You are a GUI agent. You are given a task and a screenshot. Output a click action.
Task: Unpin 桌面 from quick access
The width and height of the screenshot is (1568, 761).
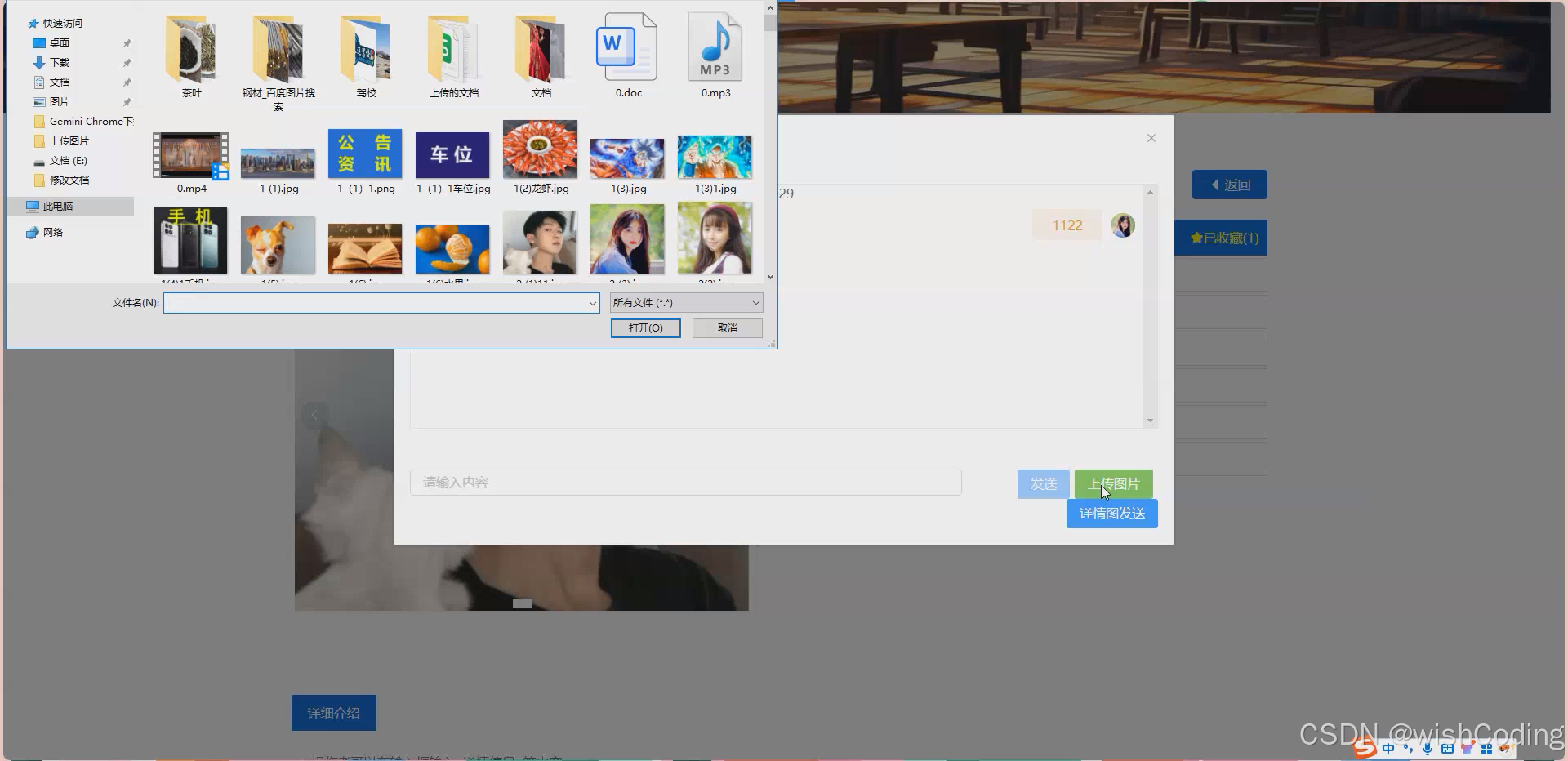pos(127,42)
